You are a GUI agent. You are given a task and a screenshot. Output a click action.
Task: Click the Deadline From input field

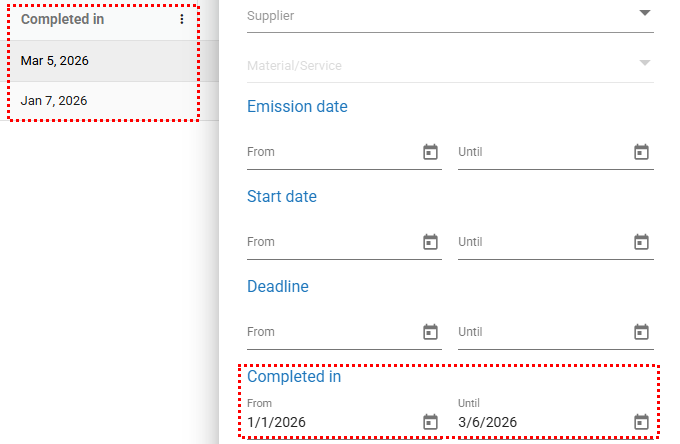click(330, 332)
